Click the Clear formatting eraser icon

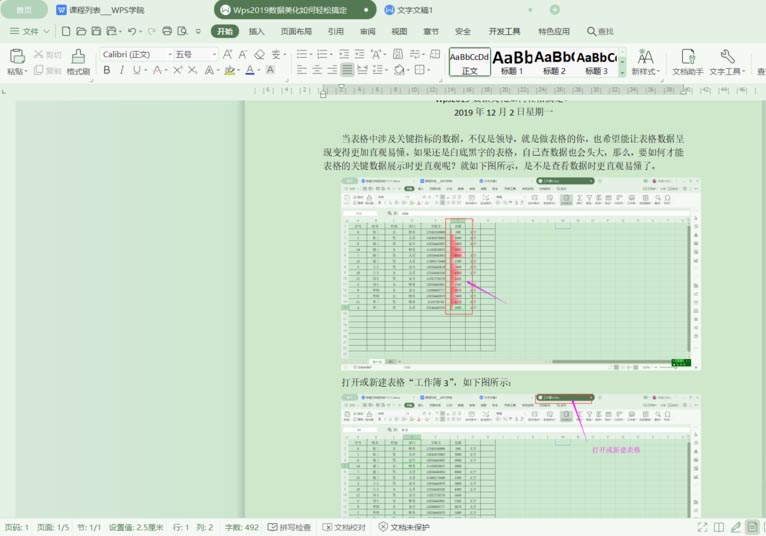[x=259, y=54]
